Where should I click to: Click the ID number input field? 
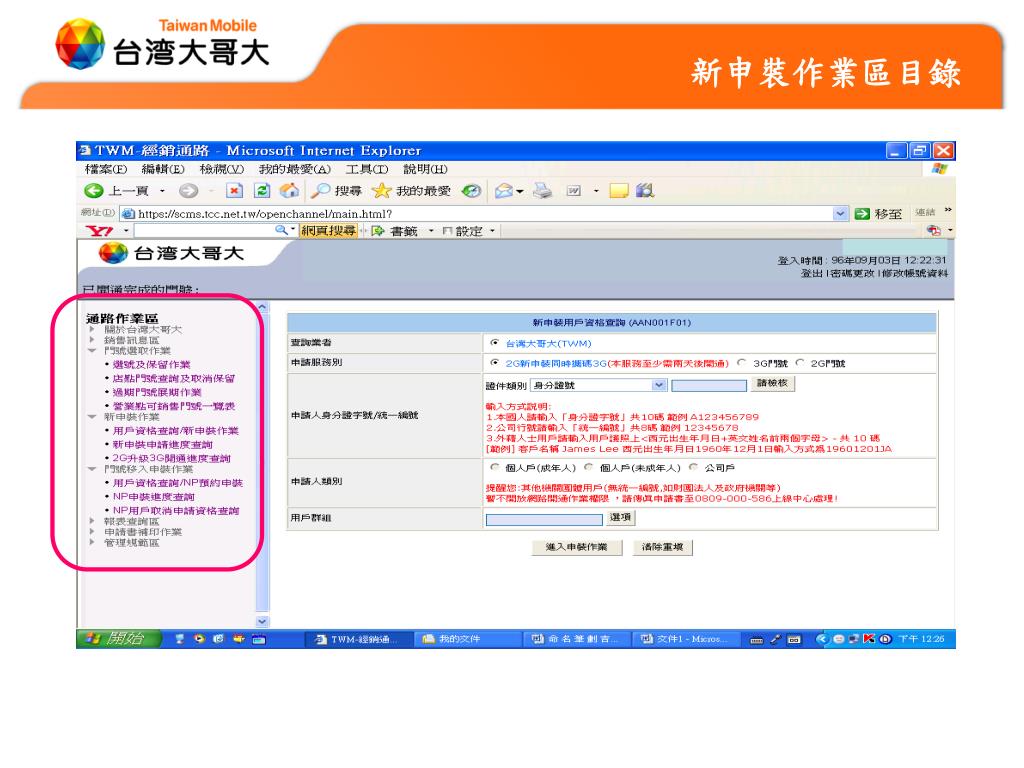709,385
